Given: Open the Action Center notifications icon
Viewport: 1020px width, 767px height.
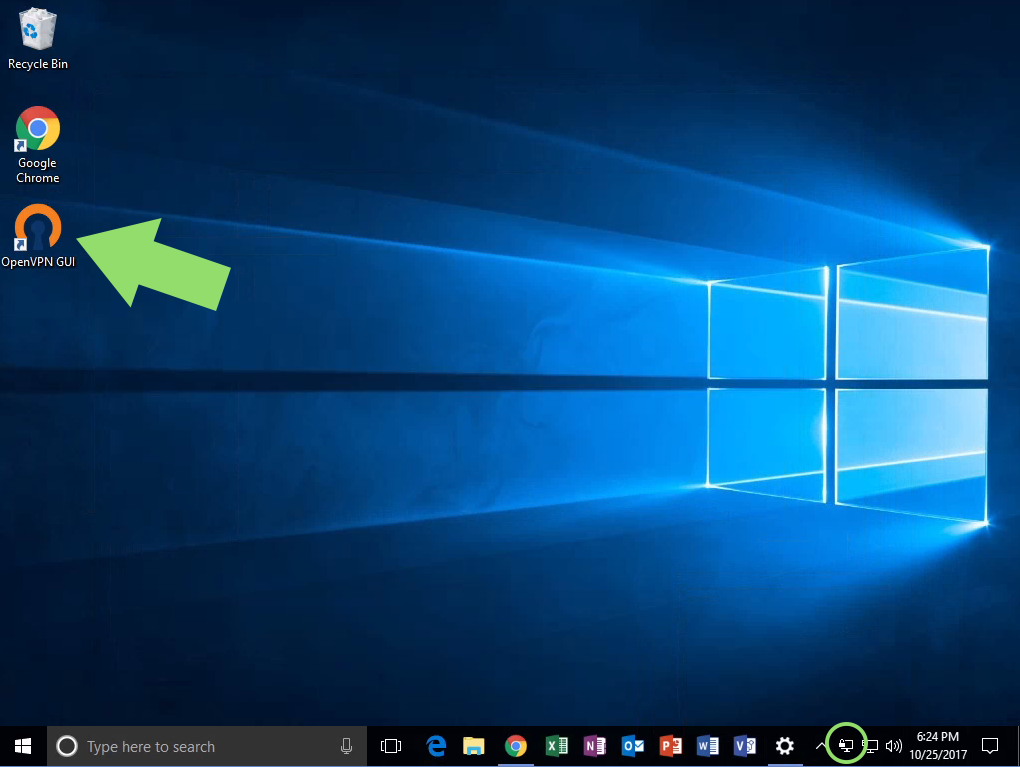Looking at the screenshot, I should point(990,746).
